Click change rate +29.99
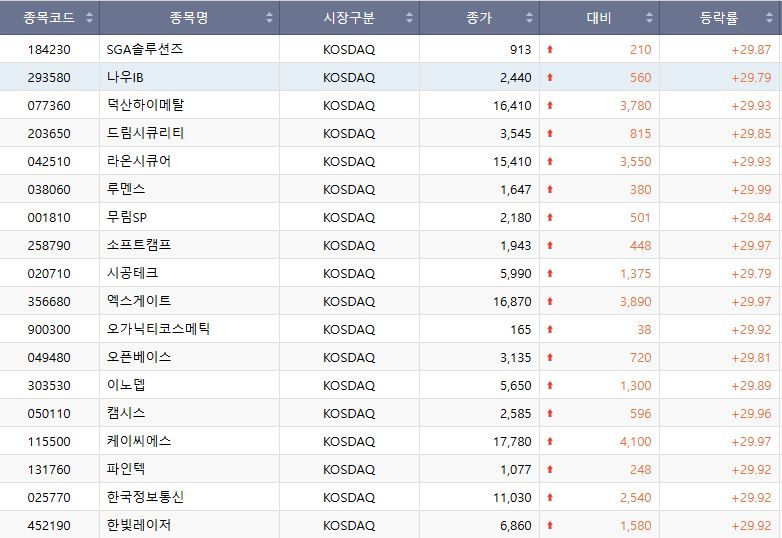The image size is (782, 538). click(x=751, y=189)
